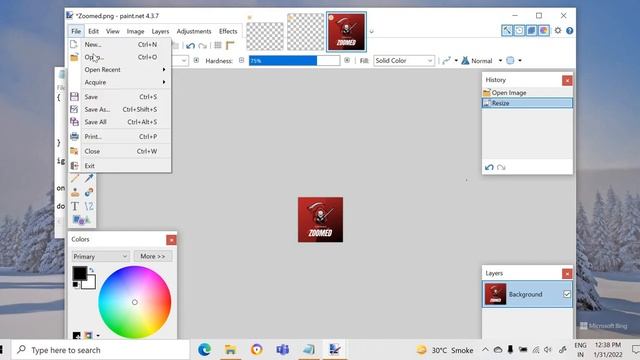Open the Normal blend mode dropdown
This screenshot has height=360, width=640.
[500, 60]
